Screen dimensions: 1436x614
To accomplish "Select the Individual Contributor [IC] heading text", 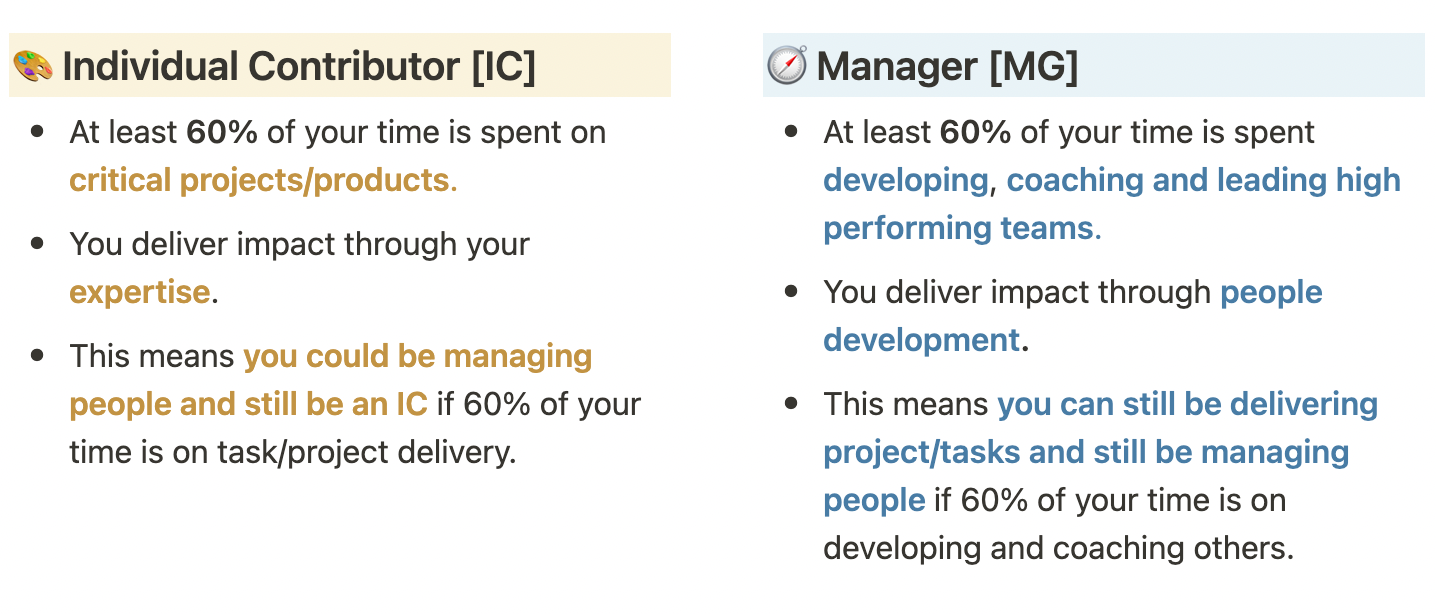I will click(x=298, y=67).
